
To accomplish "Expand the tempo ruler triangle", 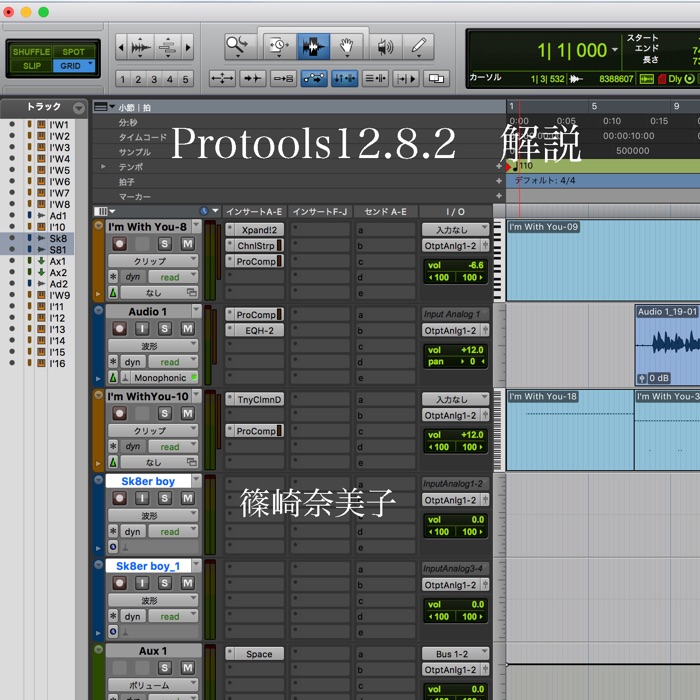I will tap(104, 167).
